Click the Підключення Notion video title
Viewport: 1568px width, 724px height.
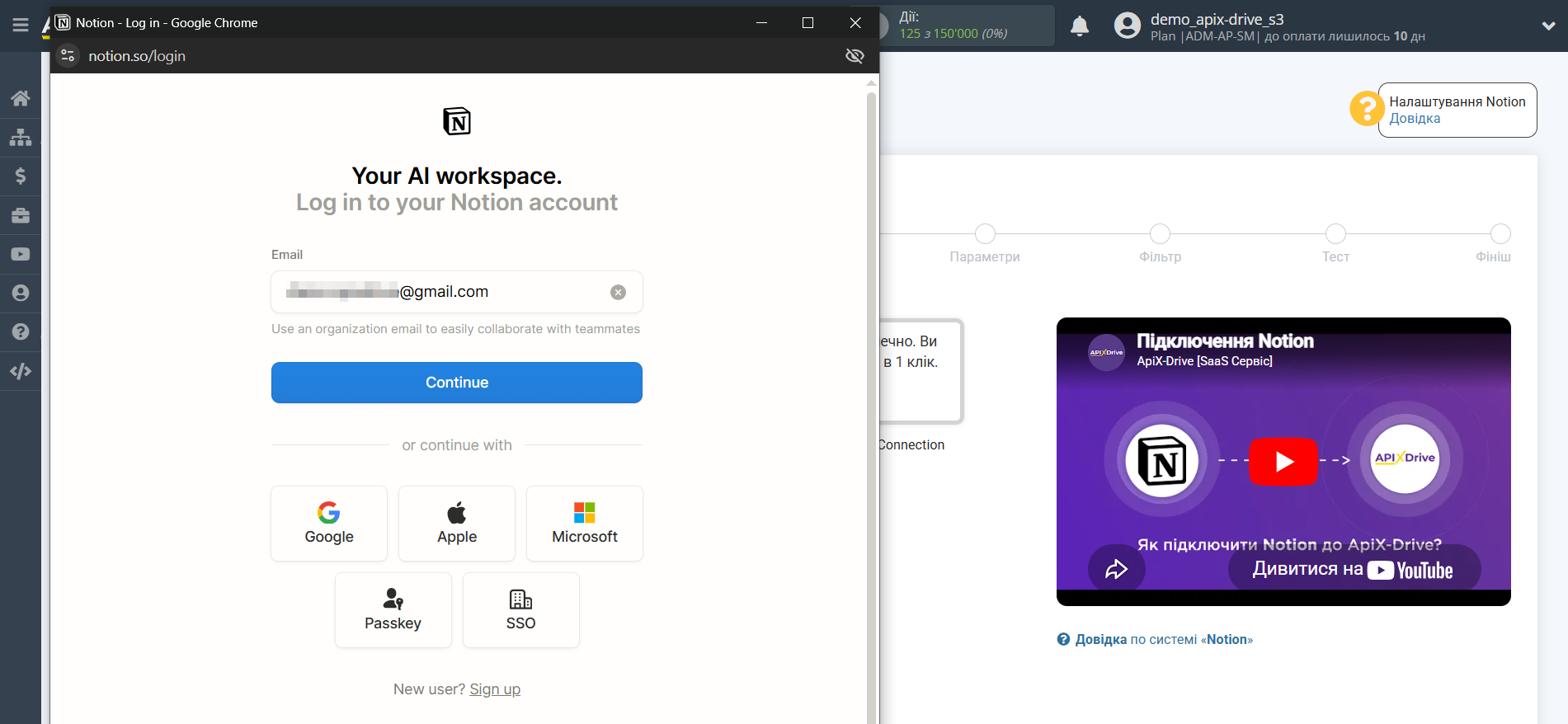[1225, 341]
